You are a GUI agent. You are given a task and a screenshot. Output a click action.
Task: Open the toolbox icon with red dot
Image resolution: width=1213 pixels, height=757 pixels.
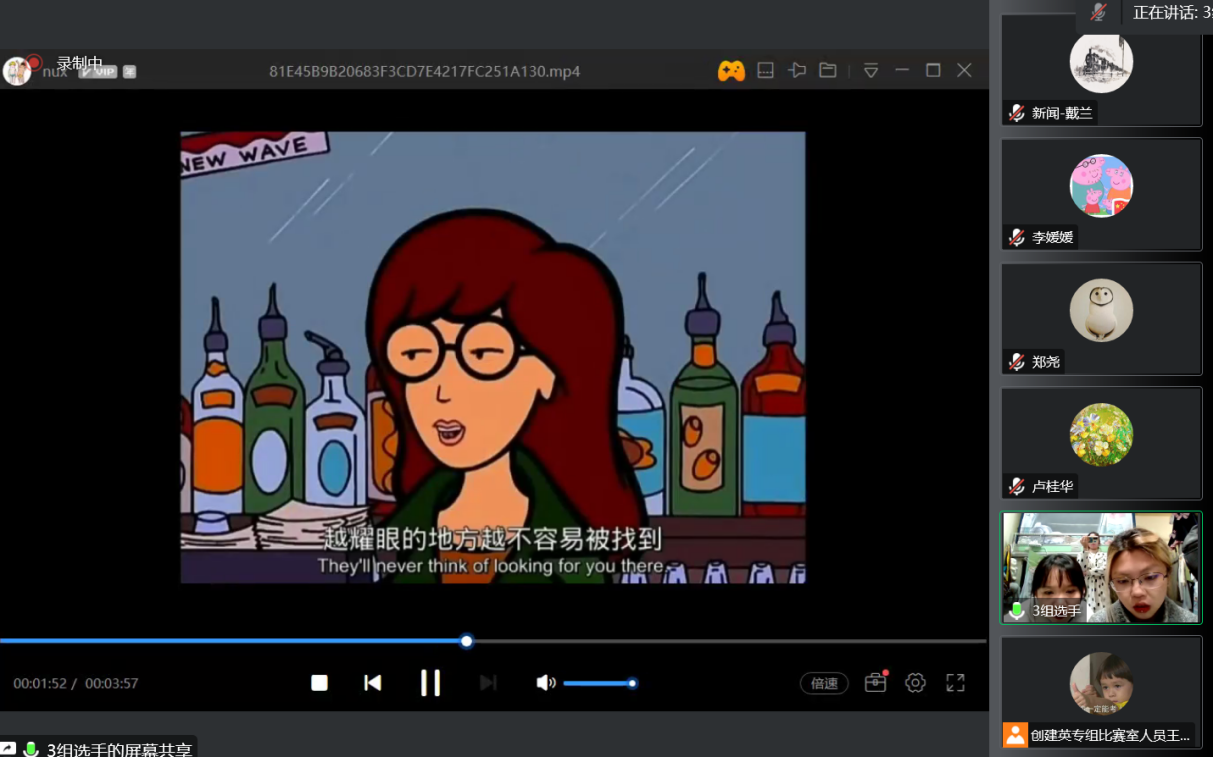876,682
